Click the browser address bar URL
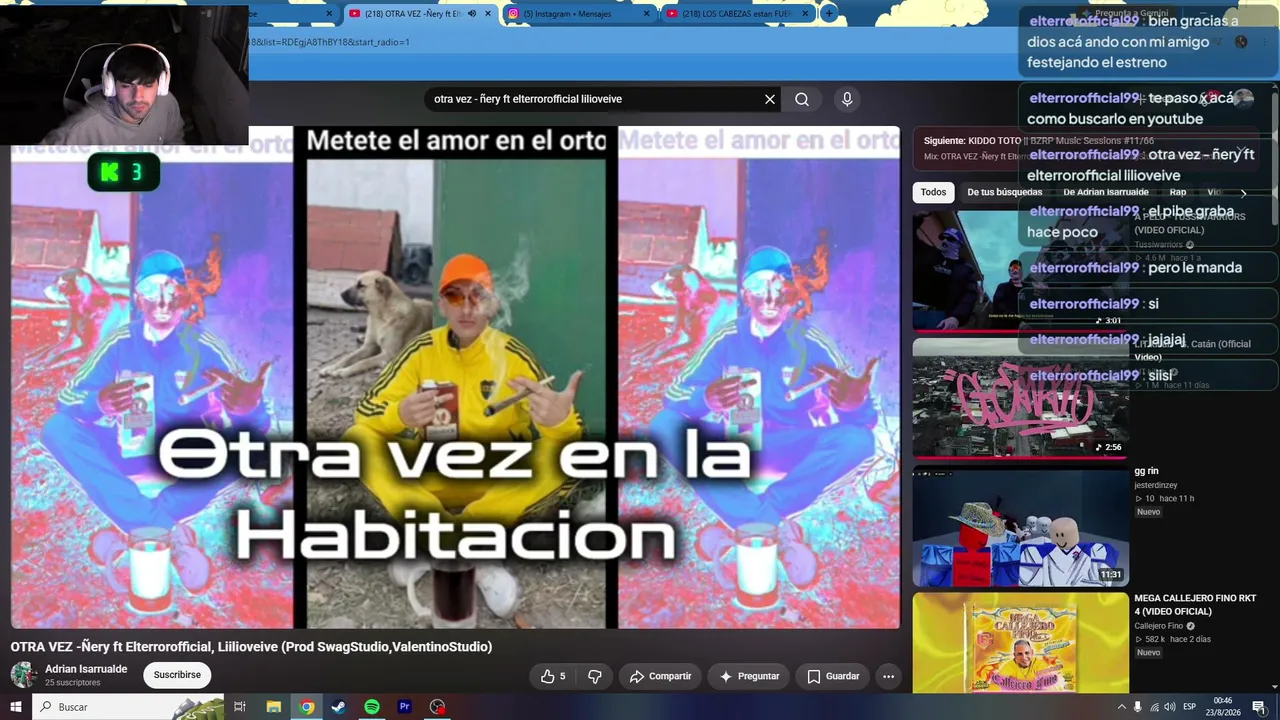Viewport: 1280px width, 720px height. coord(330,42)
